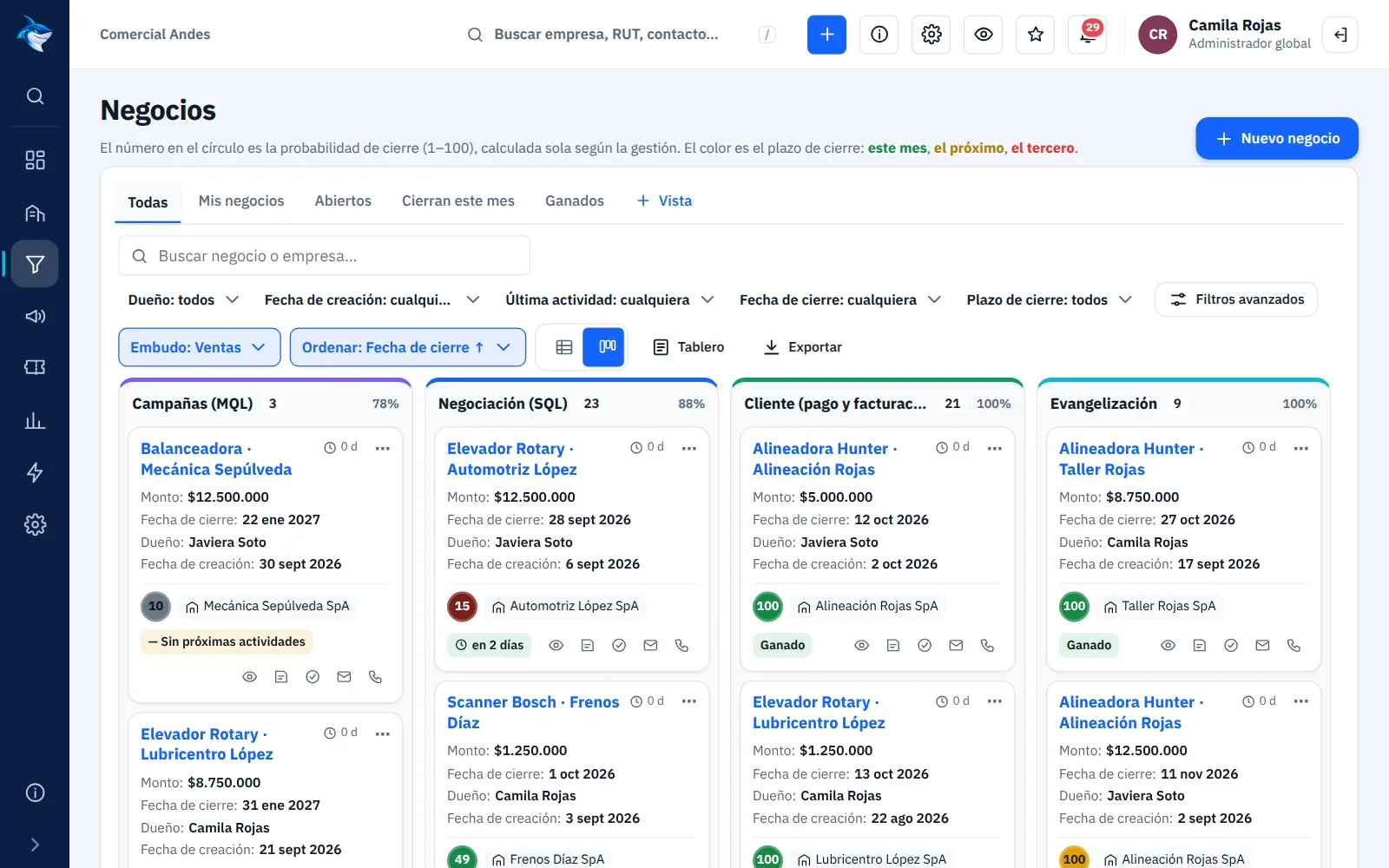Open the Dueño: todos filter dropdown

[183, 299]
